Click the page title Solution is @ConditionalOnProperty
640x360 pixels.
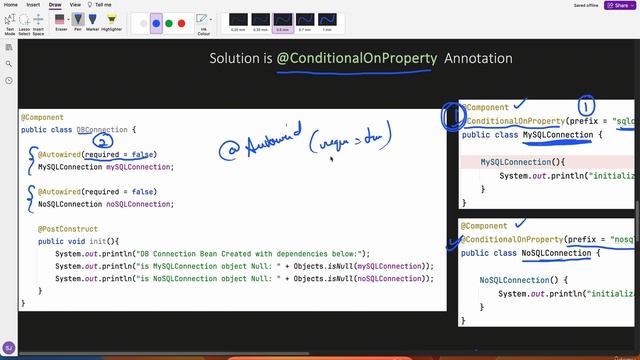click(361, 58)
